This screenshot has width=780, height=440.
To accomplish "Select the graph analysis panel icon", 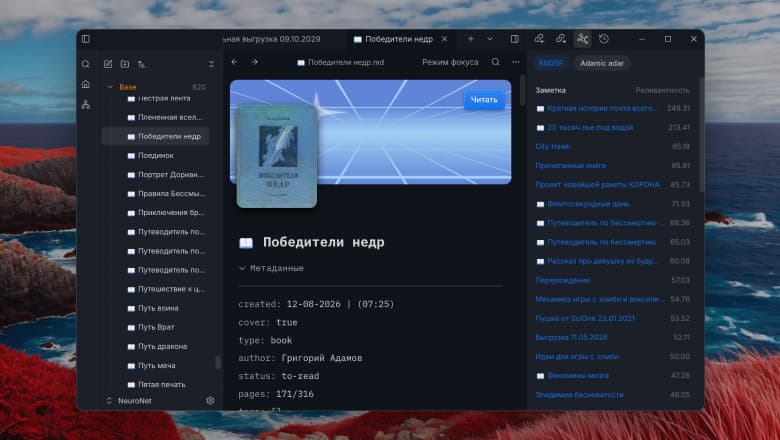I will point(583,39).
